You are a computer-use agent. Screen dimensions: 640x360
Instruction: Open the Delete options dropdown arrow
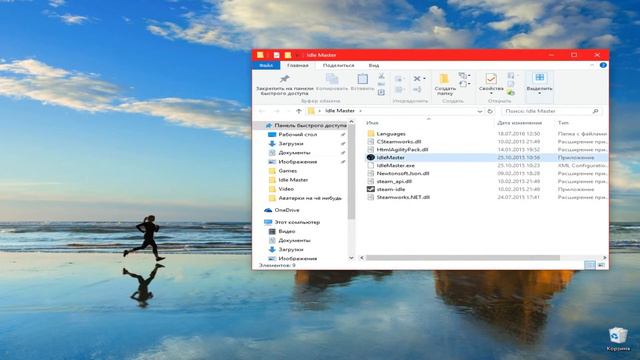[x=424, y=78]
